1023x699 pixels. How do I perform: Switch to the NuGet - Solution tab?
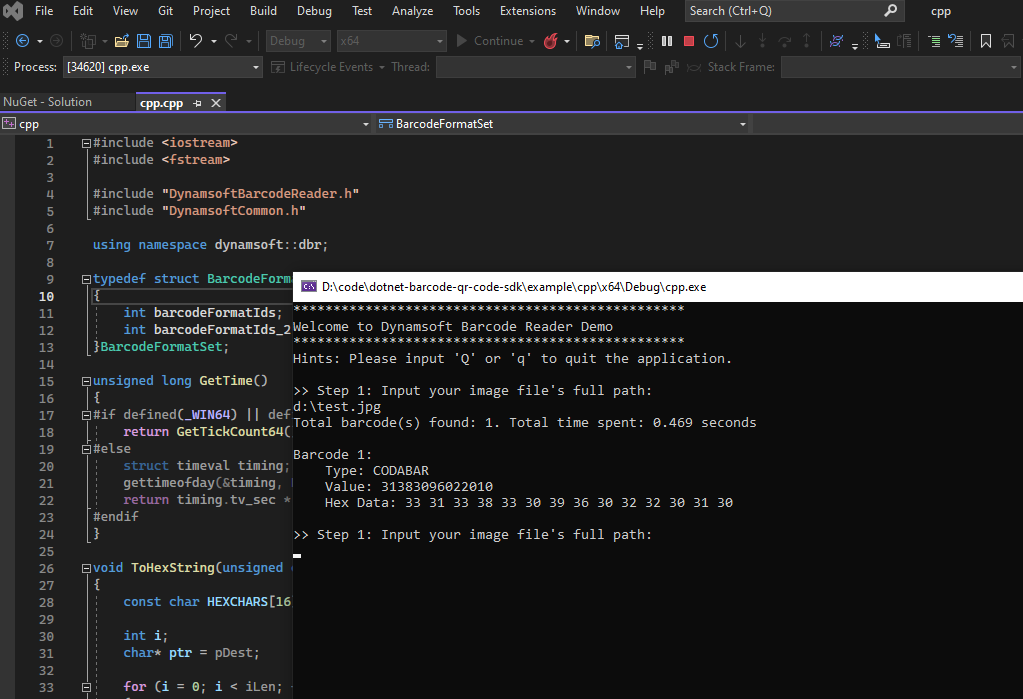pyautogui.click(x=47, y=102)
